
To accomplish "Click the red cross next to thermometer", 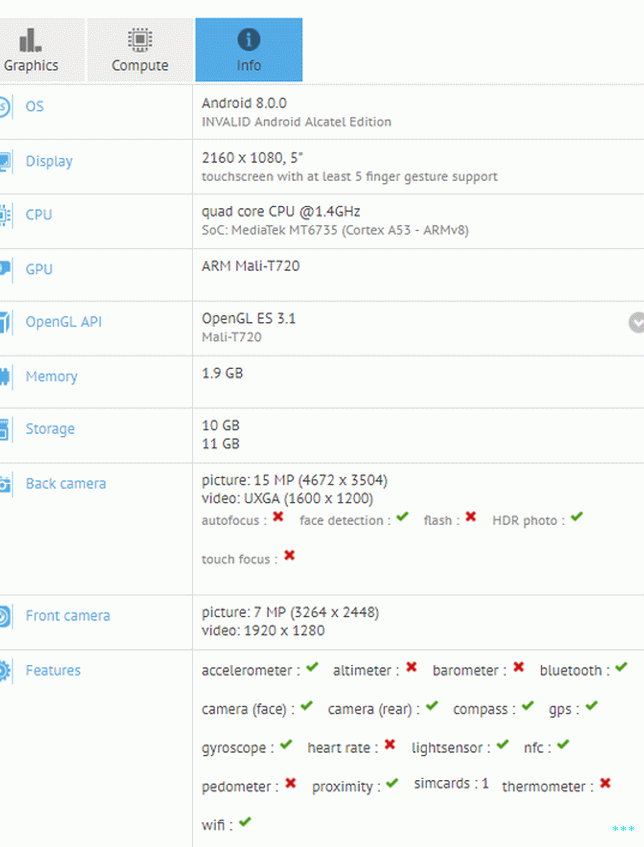I will click(x=605, y=783).
